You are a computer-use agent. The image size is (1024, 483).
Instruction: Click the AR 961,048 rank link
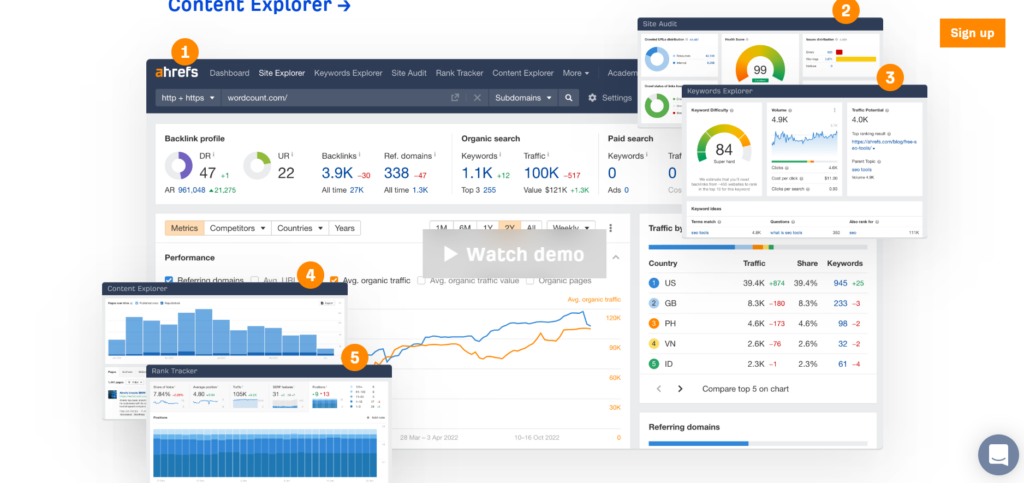point(191,190)
